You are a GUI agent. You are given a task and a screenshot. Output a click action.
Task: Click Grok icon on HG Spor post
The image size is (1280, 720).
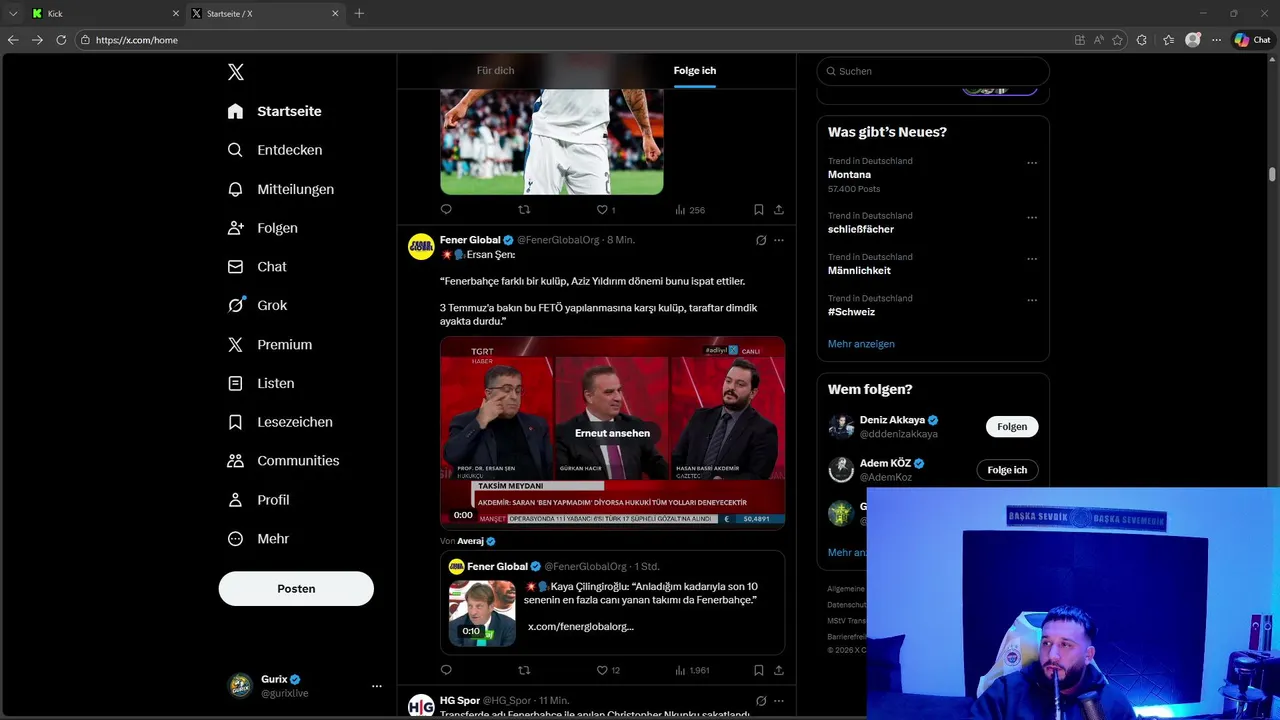(761, 701)
